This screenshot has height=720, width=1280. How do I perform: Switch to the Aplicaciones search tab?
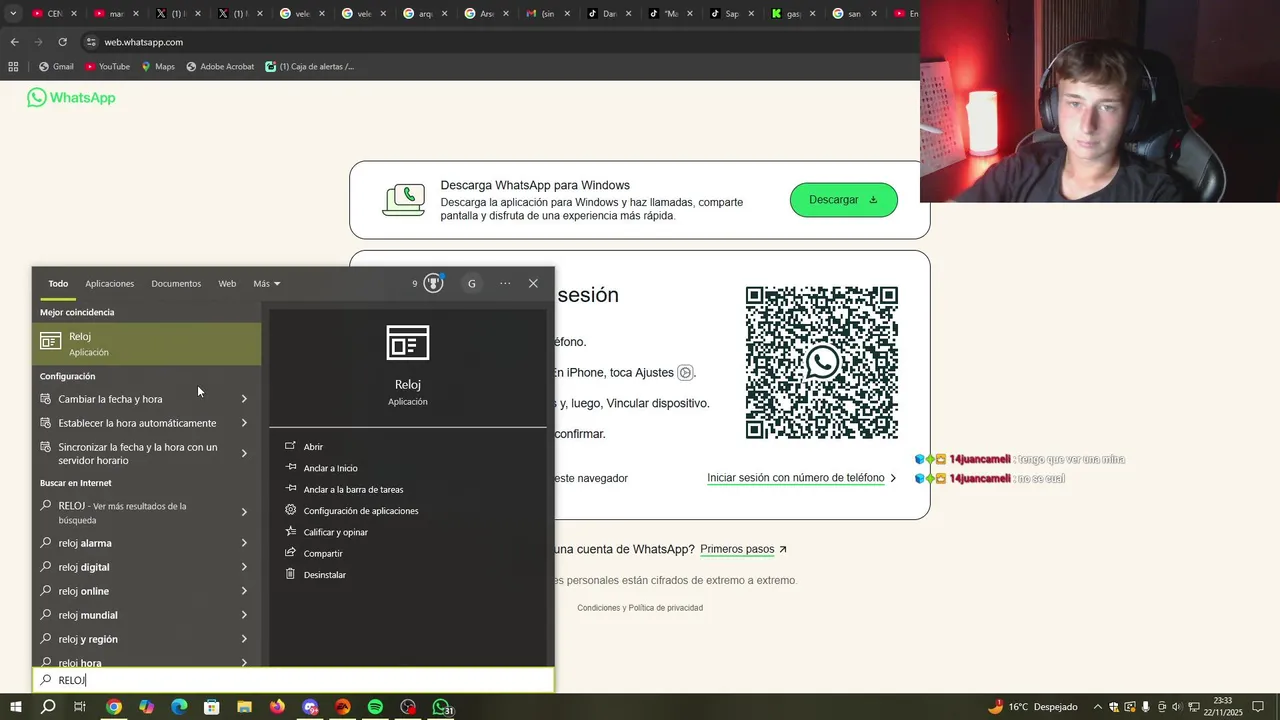point(109,284)
